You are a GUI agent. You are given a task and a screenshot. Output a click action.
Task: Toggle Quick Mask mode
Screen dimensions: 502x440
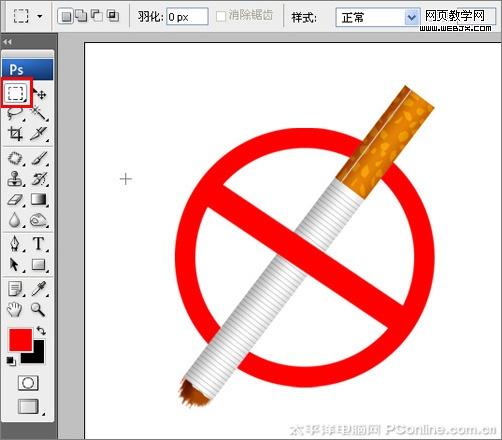[28, 383]
